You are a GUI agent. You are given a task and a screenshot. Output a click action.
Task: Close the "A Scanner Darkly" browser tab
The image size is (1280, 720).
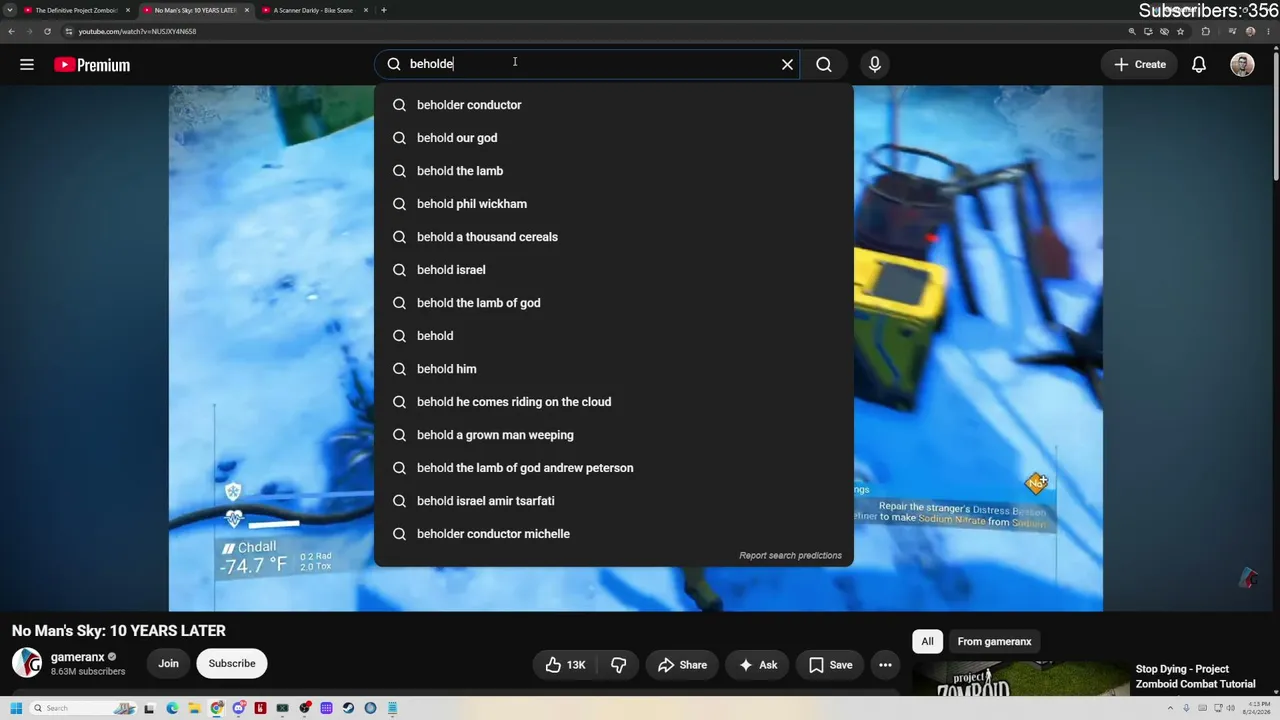pyautogui.click(x=366, y=10)
